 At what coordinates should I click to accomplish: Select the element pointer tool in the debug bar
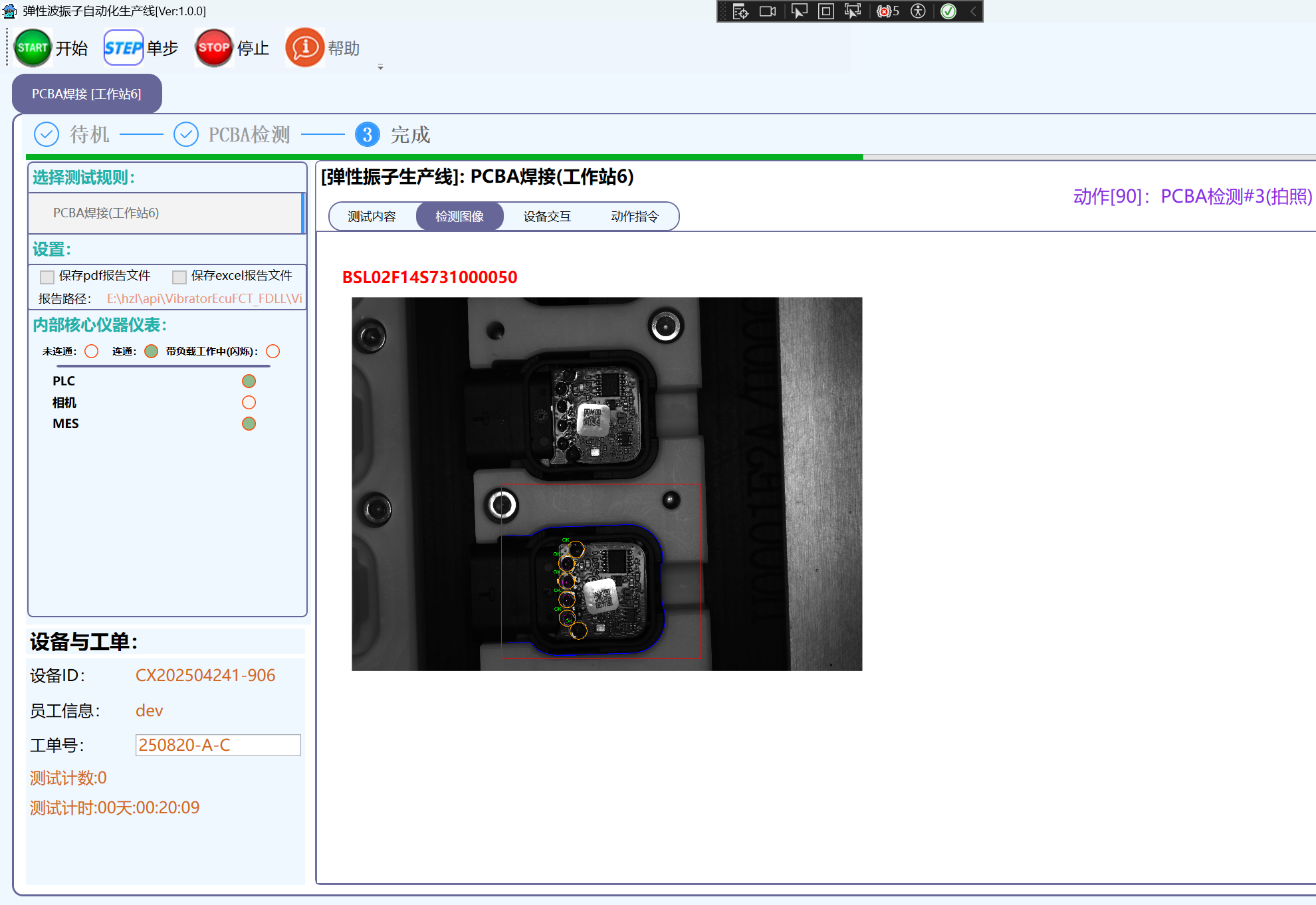point(799,11)
